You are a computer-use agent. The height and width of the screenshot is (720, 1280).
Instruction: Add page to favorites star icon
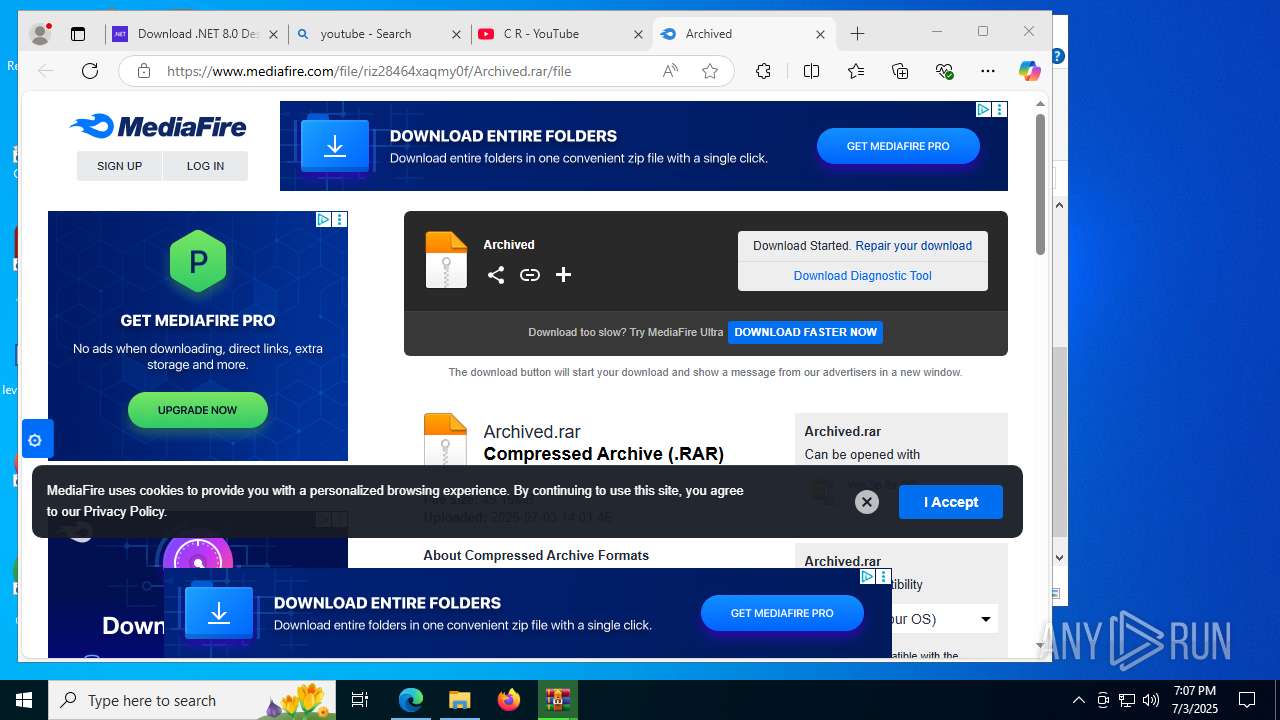tap(710, 71)
